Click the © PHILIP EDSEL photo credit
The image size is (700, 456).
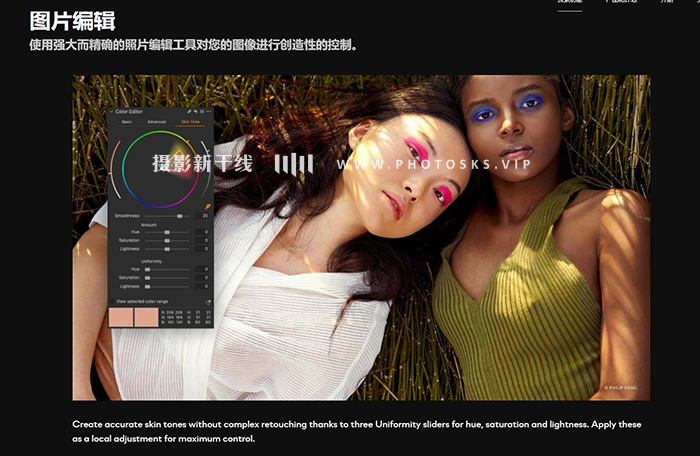tap(621, 388)
